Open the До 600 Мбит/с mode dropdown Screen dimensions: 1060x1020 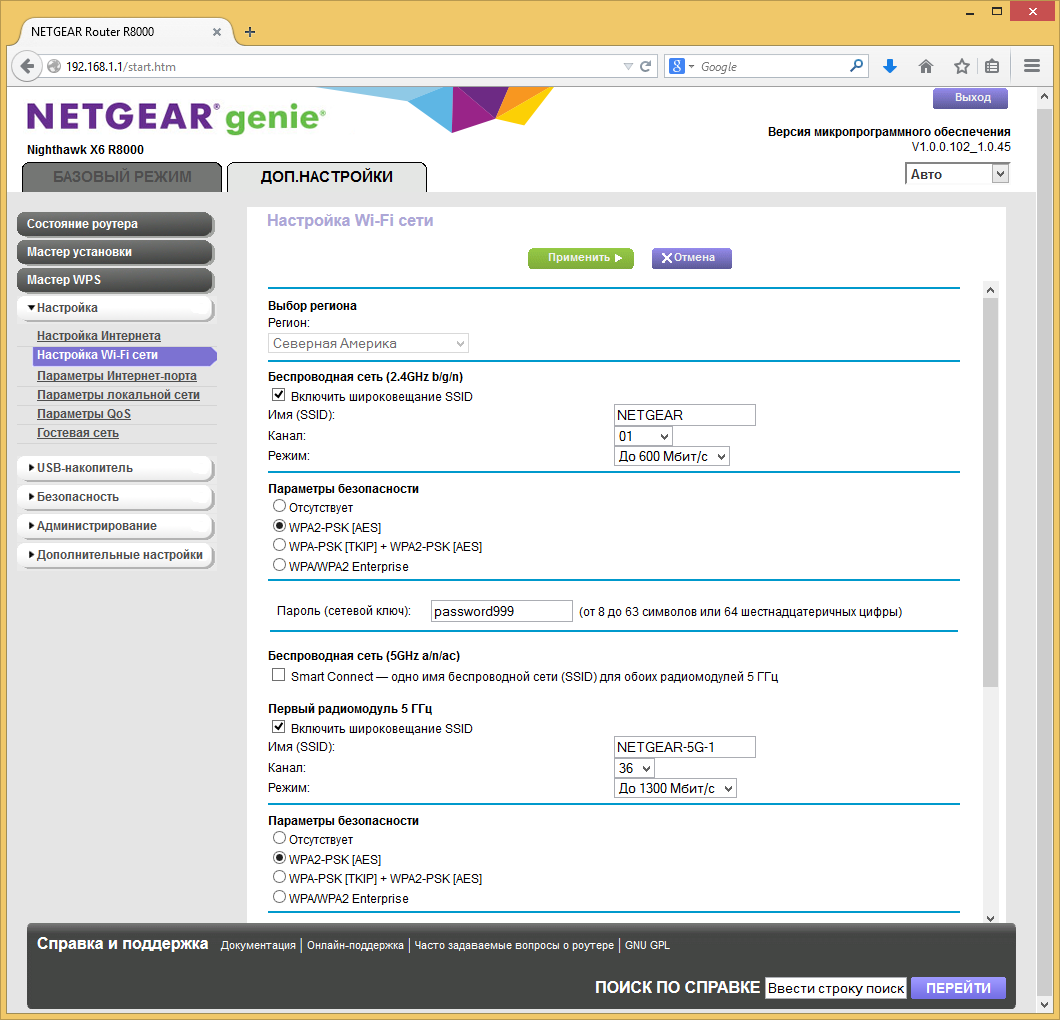[x=671, y=457]
